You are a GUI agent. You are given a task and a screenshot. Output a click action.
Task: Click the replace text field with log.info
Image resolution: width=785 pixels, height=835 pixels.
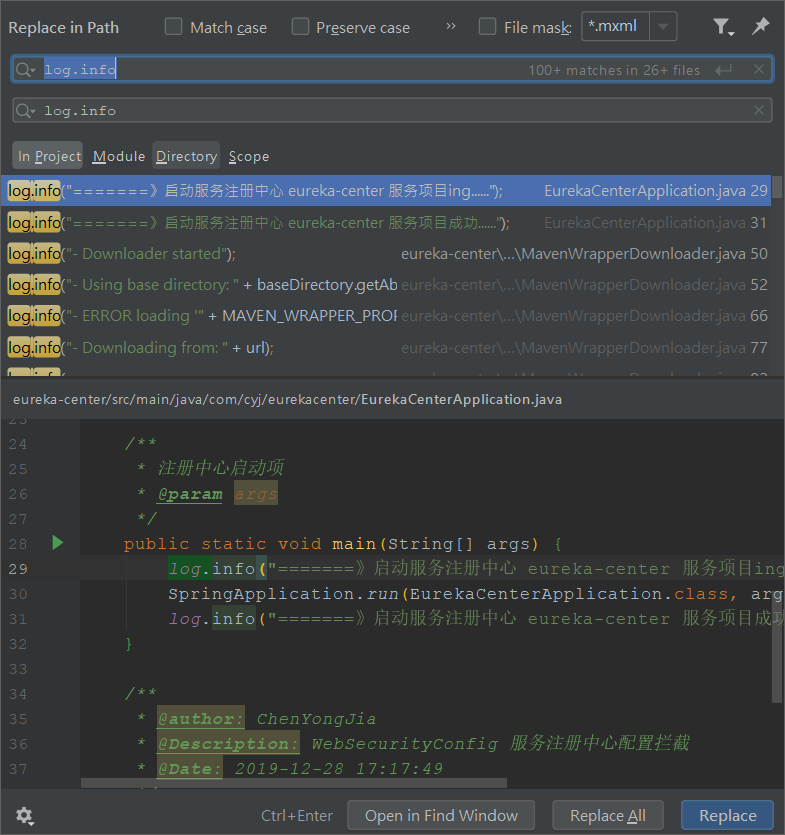[394, 111]
